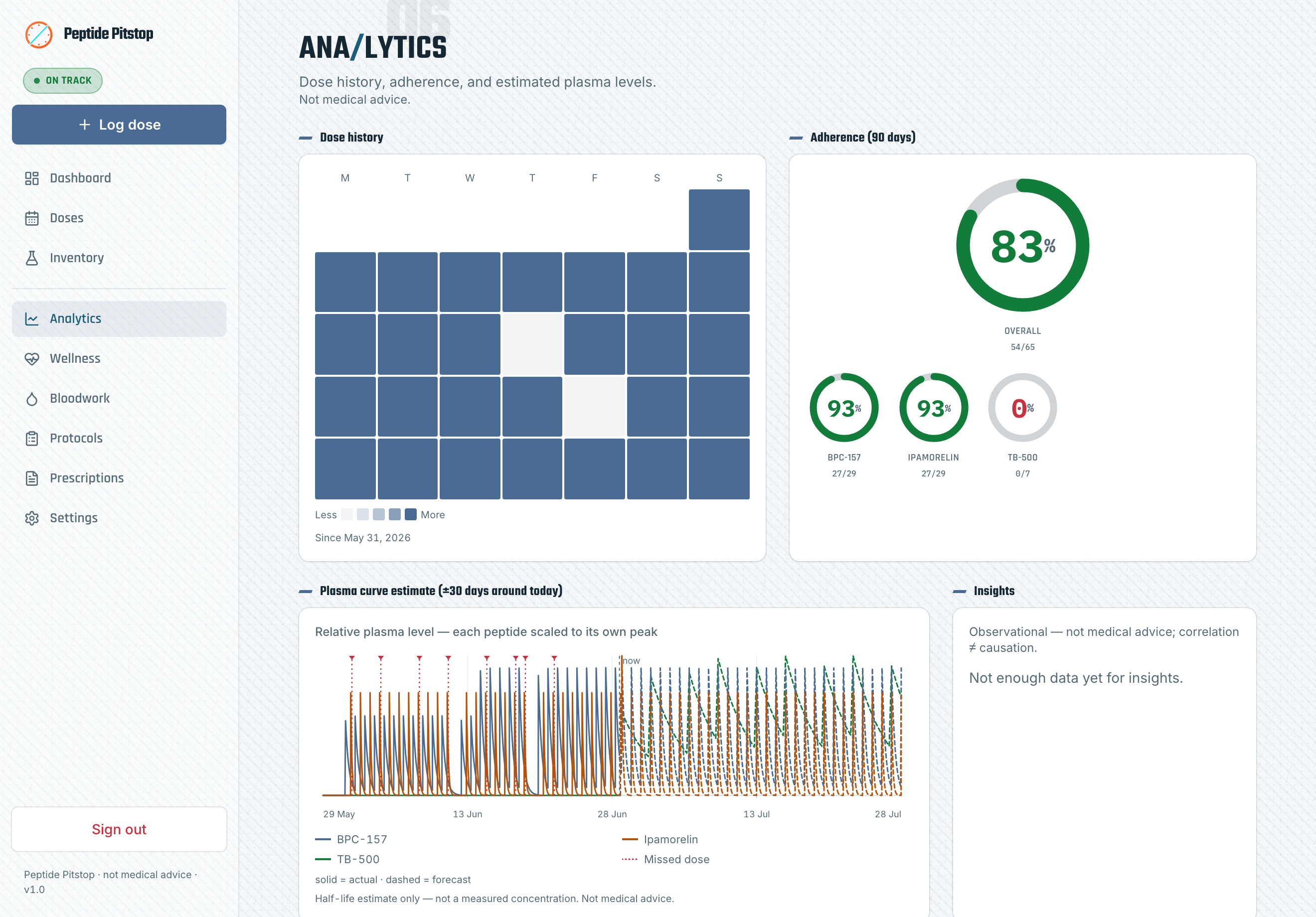Click the Peptide Pitstop logo icon

point(39,34)
